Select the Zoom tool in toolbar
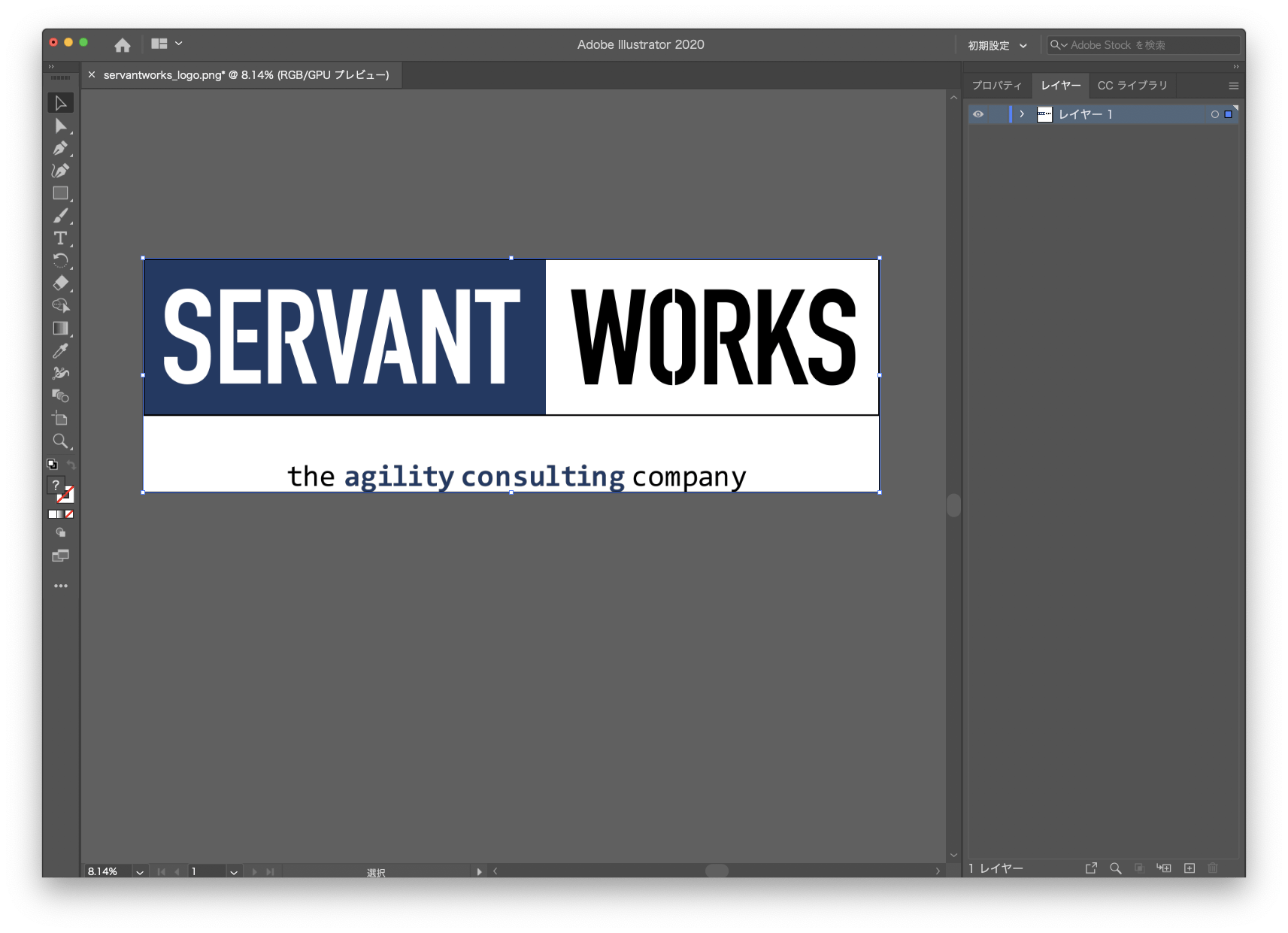 (x=61, y=441)
